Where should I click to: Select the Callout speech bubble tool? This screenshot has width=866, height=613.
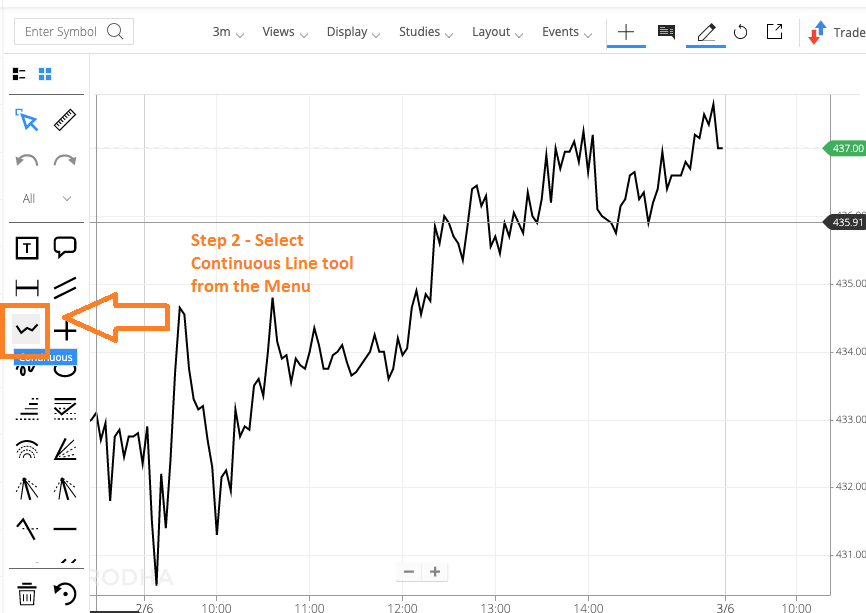[x=65, y=247]
